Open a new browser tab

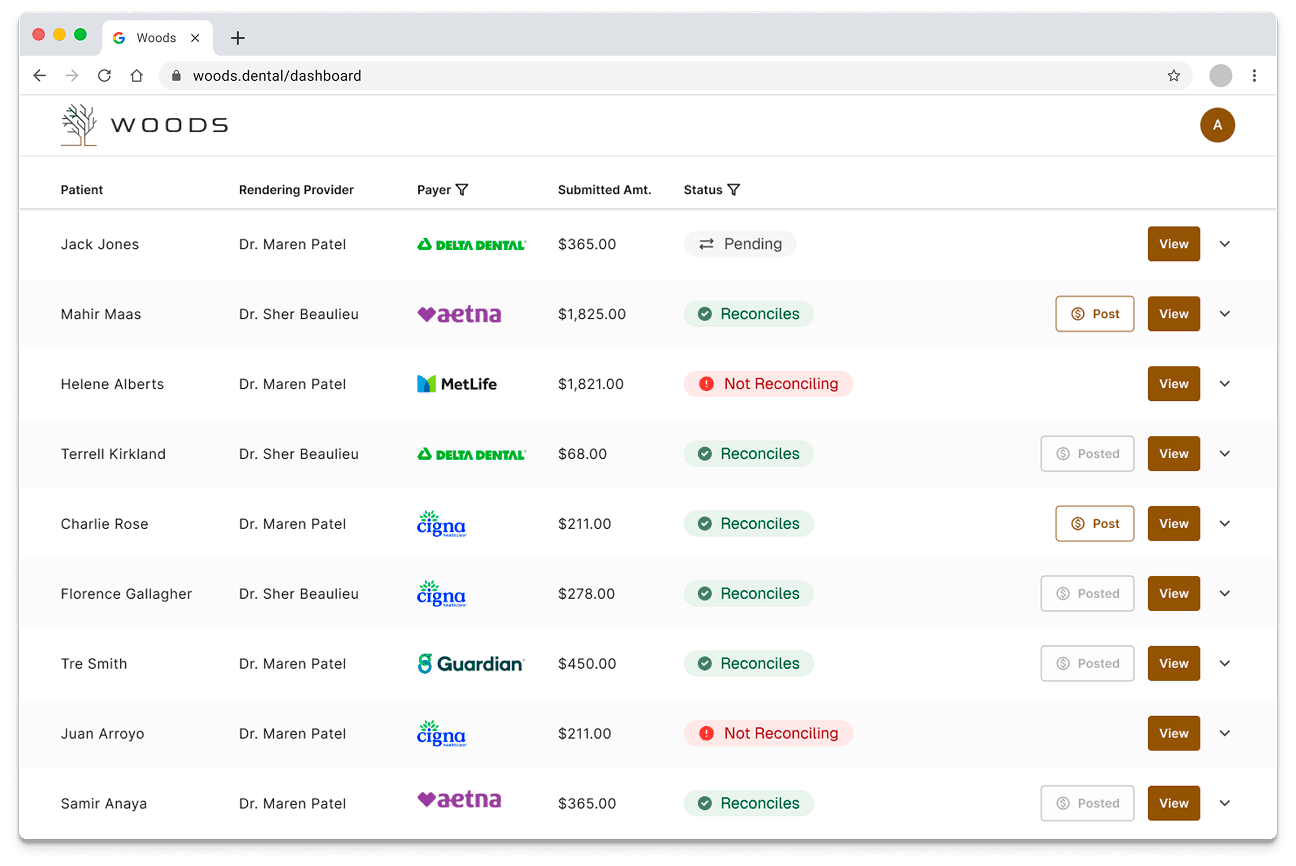pyautogui.click(x=237, y=37)
